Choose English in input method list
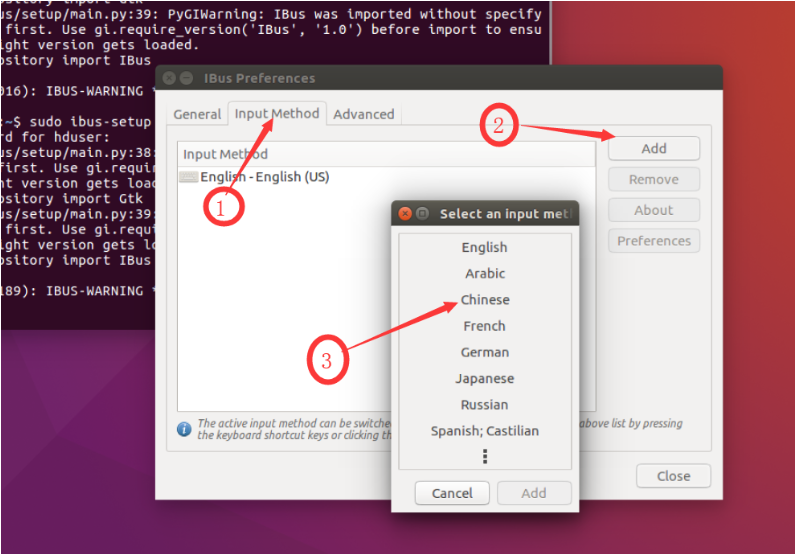This screenshot has height=554, width=797. click(484, 248)
